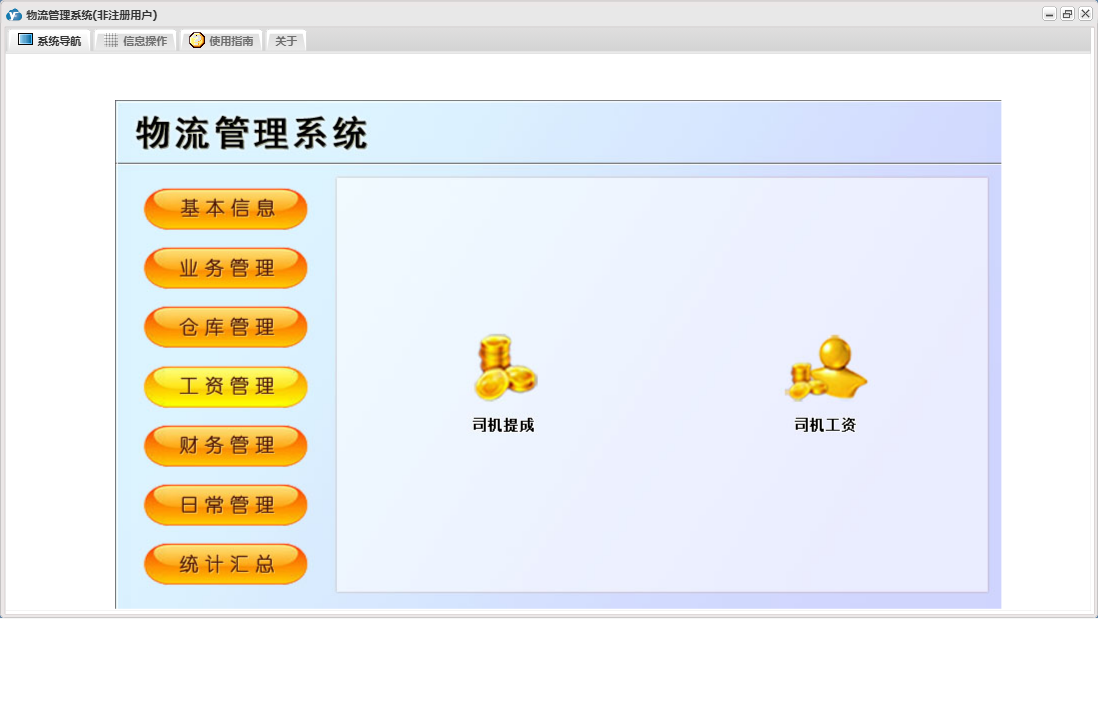Click the 司机工资 text label

point(825,425)
